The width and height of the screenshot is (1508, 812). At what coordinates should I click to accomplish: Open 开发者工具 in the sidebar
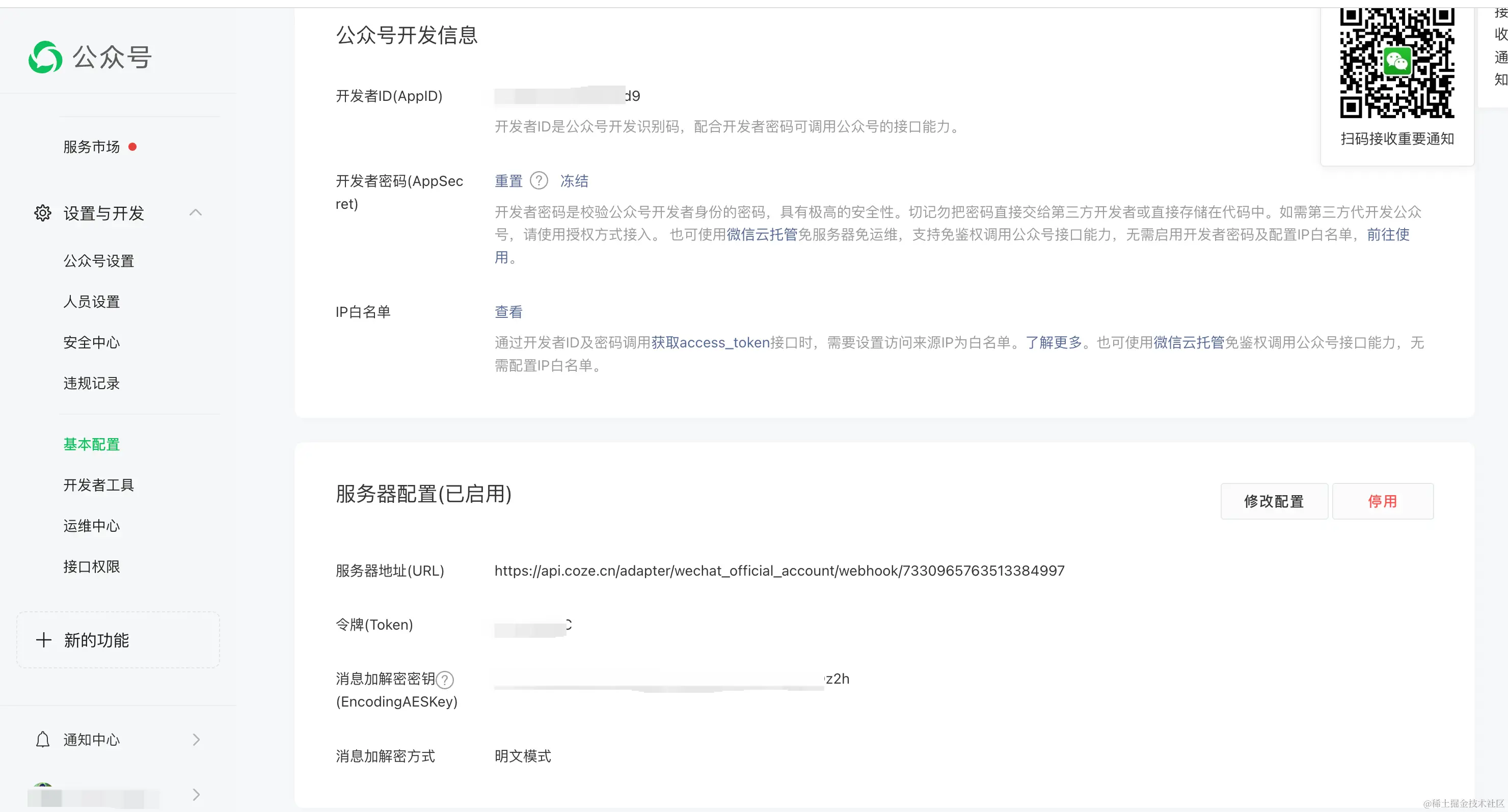(98, 485)
